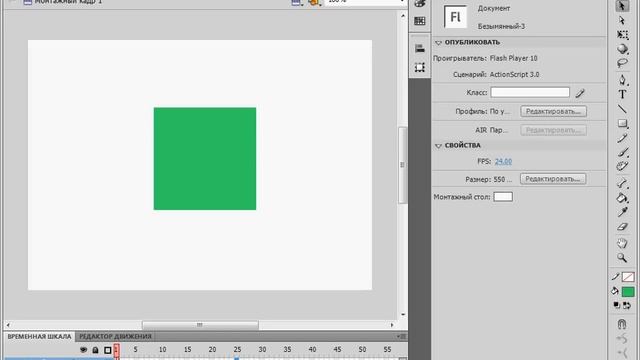This screenshot has height=360, width=640.
Task: Open the timeline panel options menu
Action: pyautogui.click(x=402, y=336)
